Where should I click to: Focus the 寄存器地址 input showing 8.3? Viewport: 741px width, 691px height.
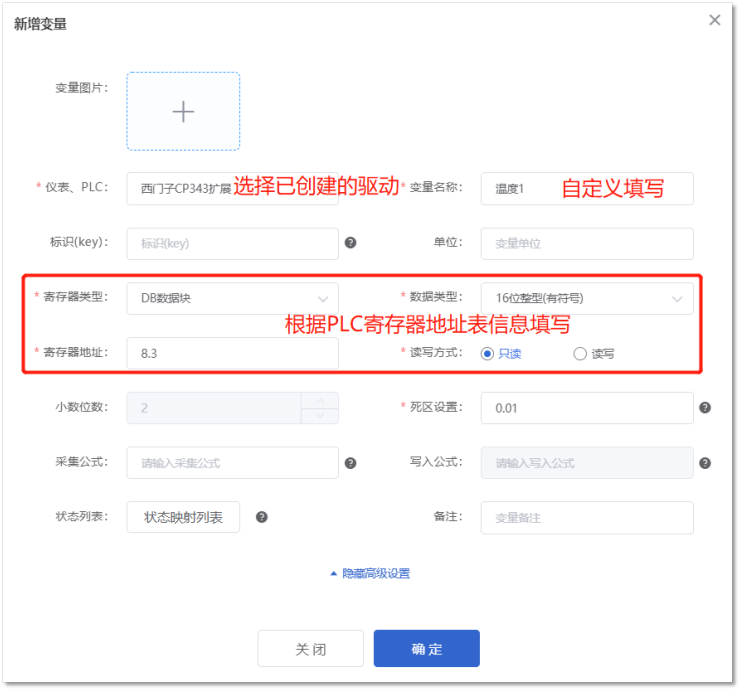tap(233, 353)
